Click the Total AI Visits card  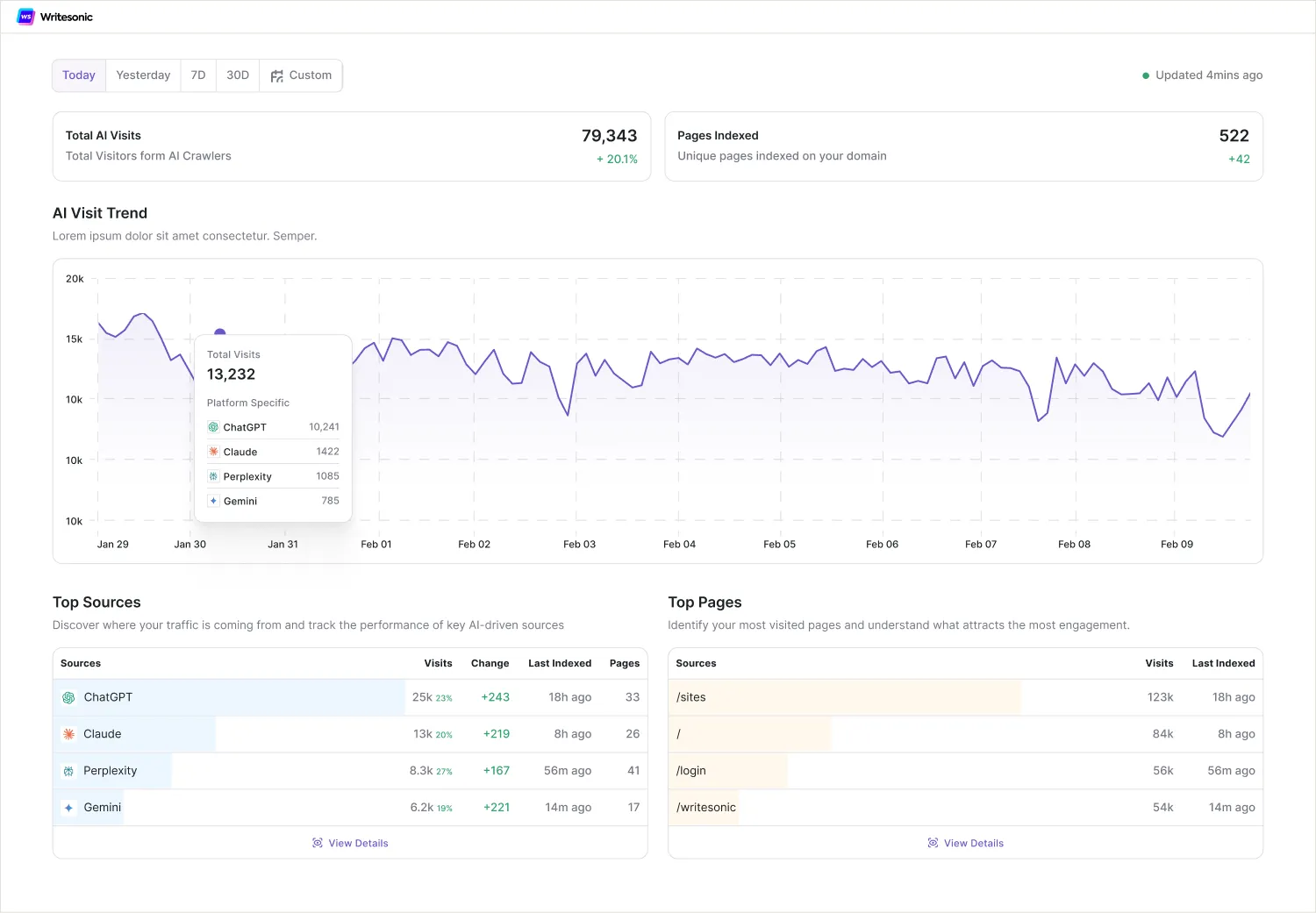pyautogui.click(x=352, y=146)
